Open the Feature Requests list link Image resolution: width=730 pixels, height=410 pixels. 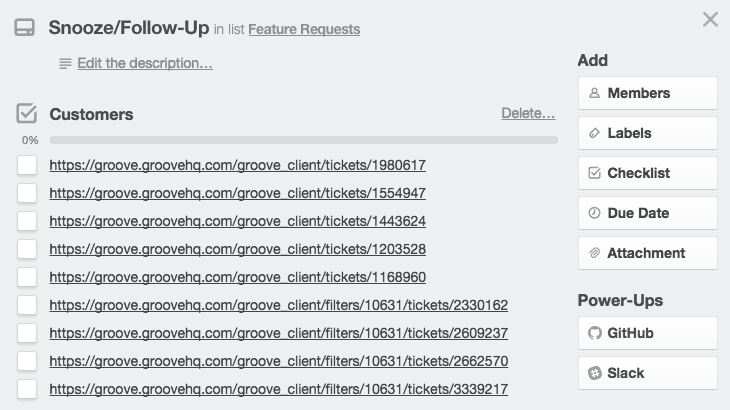[304, 29]
